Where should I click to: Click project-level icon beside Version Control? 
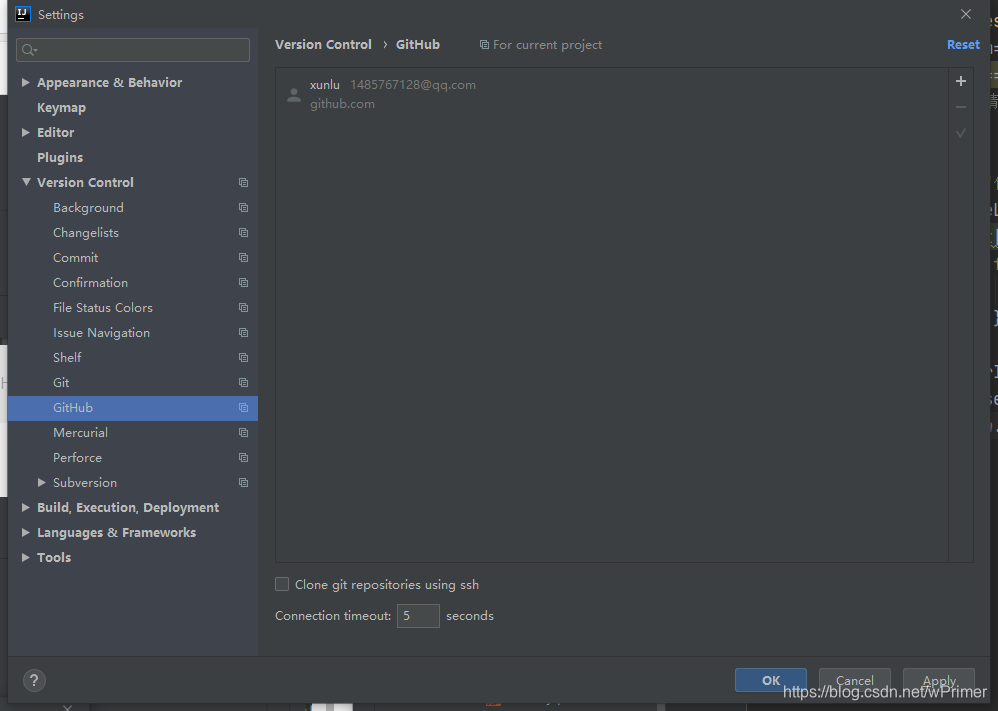(243, 183)
